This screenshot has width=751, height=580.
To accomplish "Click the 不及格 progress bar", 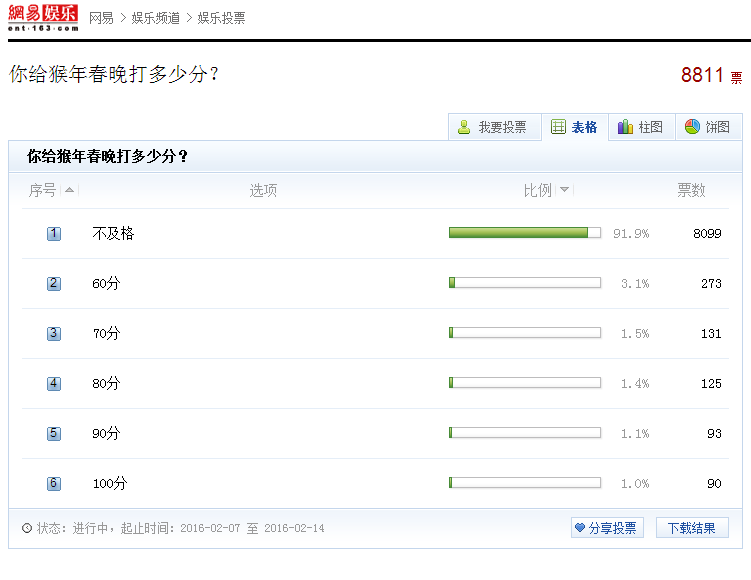I will (524, 233).
